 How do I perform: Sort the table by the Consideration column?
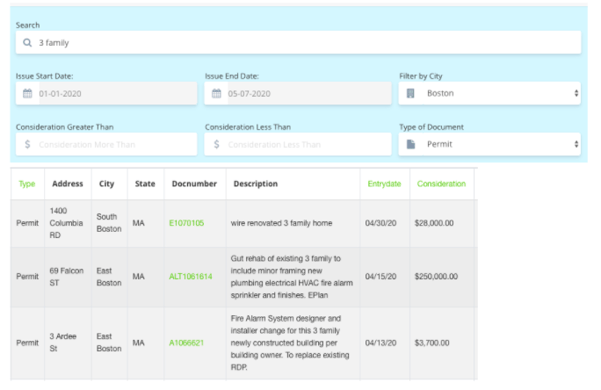point(441,184)
